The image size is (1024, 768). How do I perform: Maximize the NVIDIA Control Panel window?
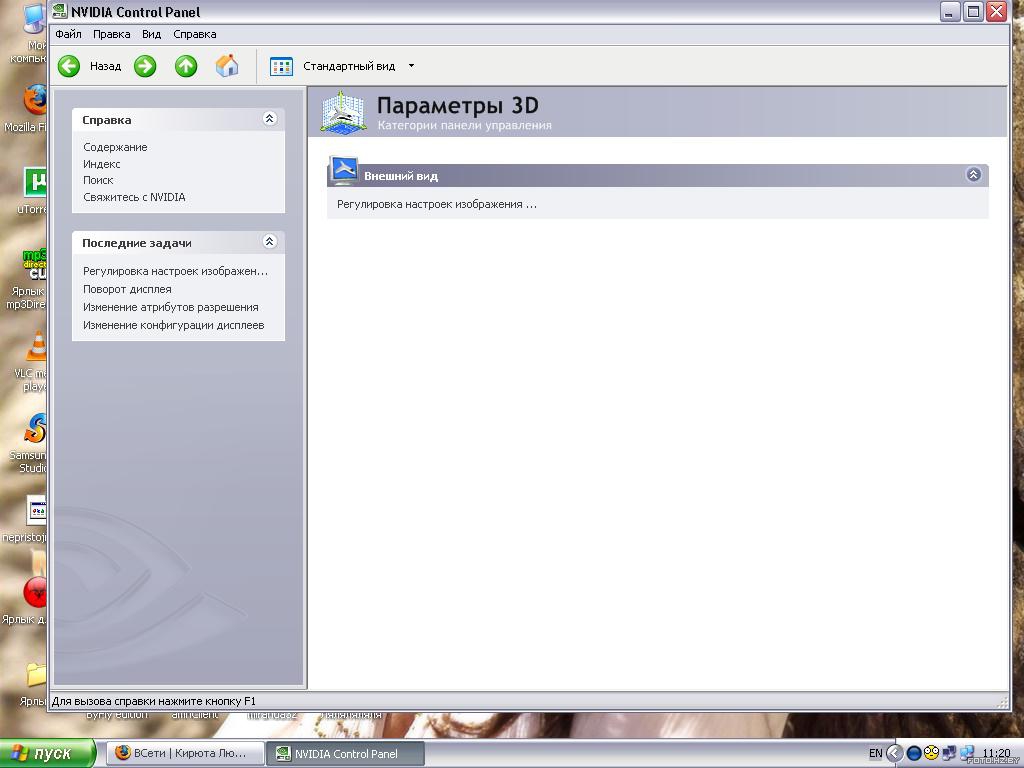click(x=974, y=11)
